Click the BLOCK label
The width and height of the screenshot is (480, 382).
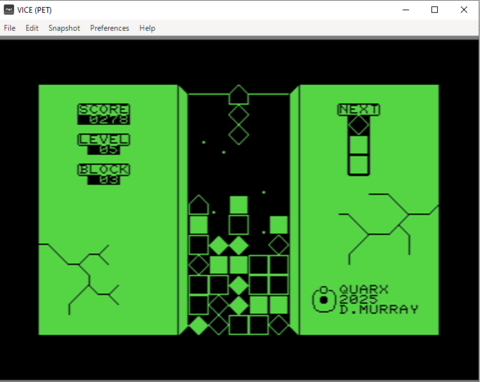tap(104, 169)
